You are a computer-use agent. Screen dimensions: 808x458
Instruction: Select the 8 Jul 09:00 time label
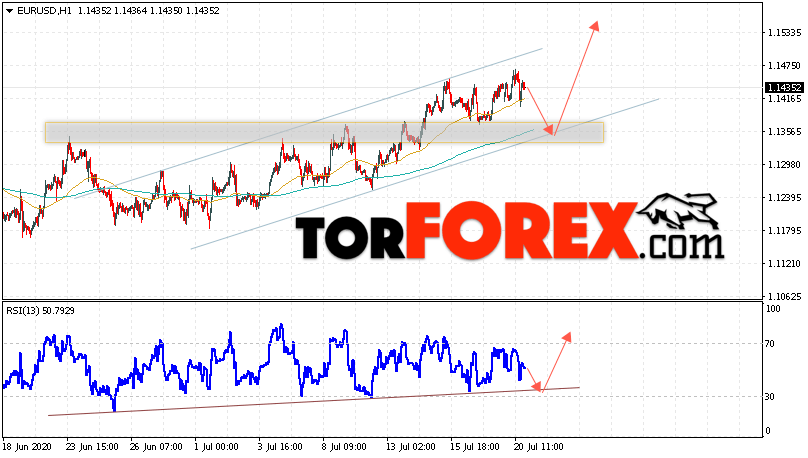pos(344,447)
